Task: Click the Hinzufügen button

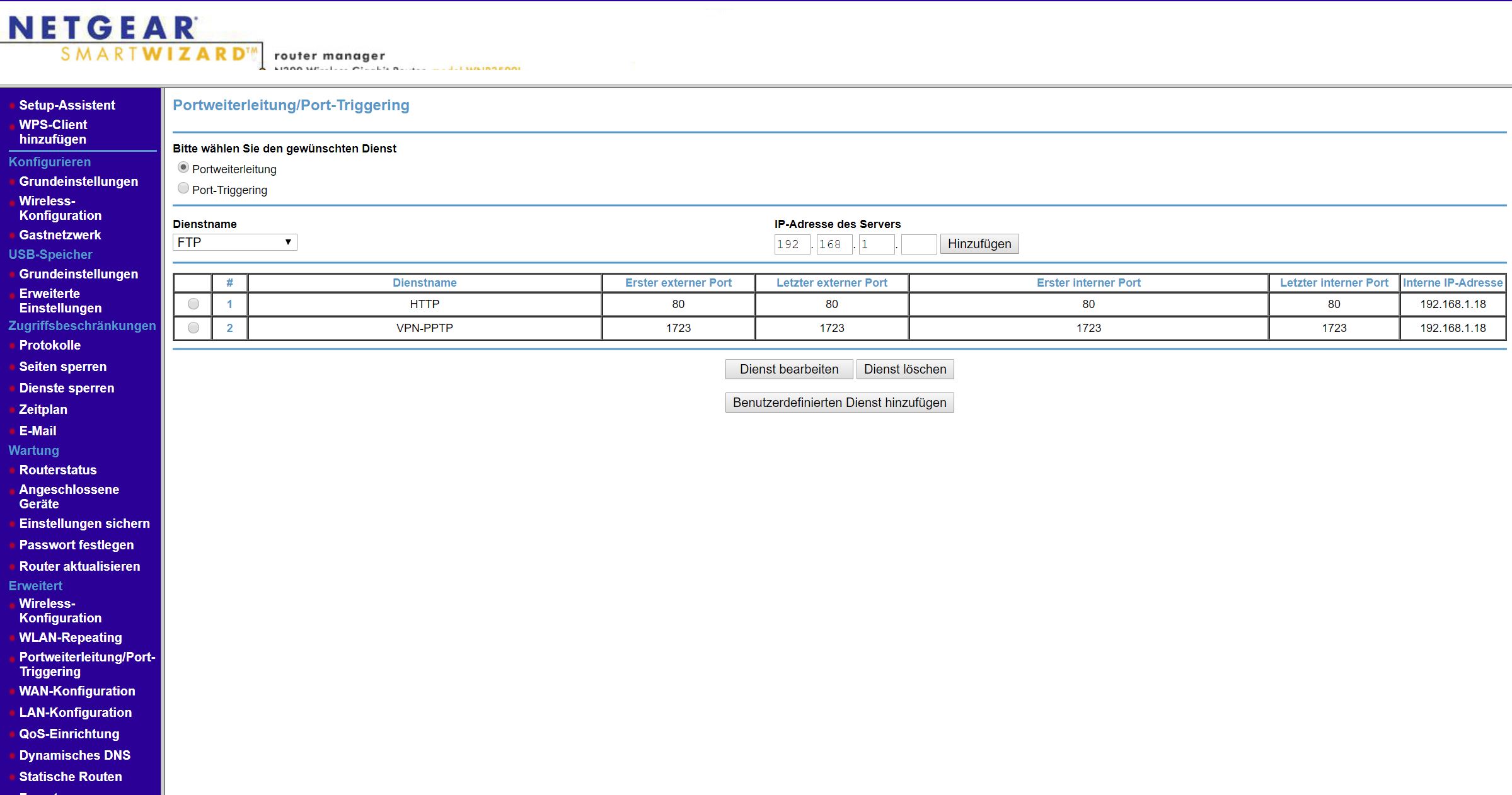Action: point(979,244)
